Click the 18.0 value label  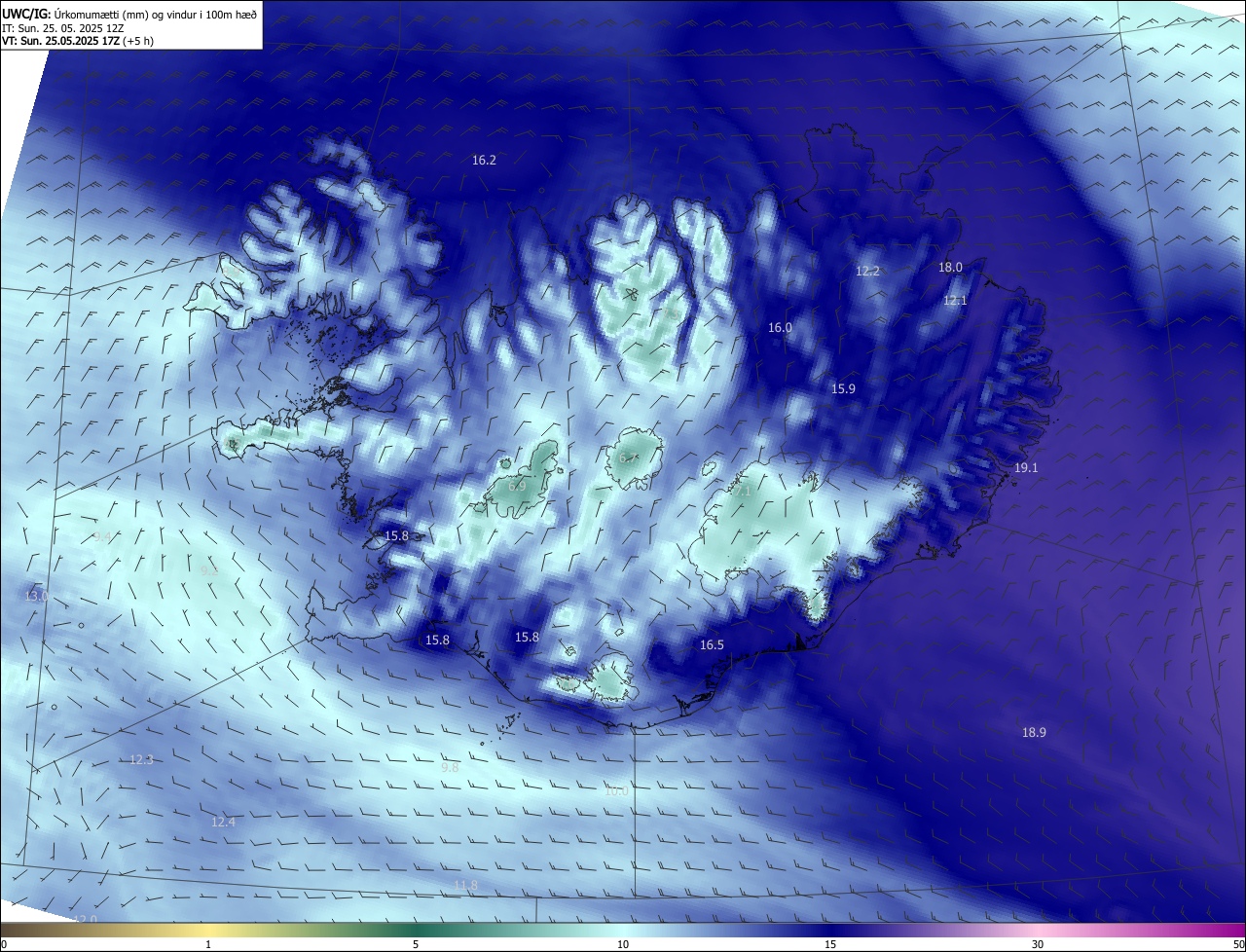tap(950, 268)
